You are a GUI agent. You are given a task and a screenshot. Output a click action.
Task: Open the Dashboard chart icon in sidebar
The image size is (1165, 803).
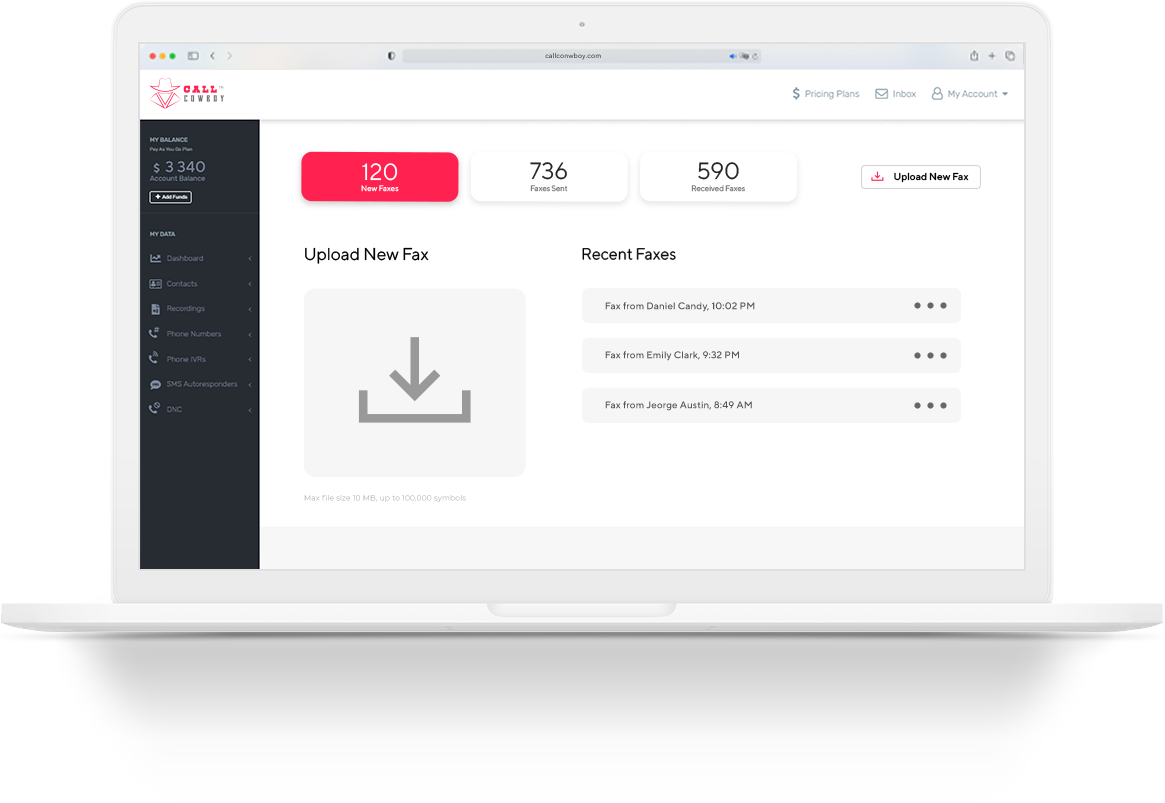[x=155, y=258]
